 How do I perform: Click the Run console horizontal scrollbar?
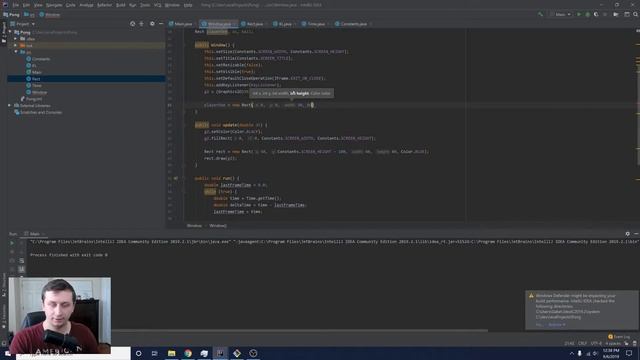300,330
